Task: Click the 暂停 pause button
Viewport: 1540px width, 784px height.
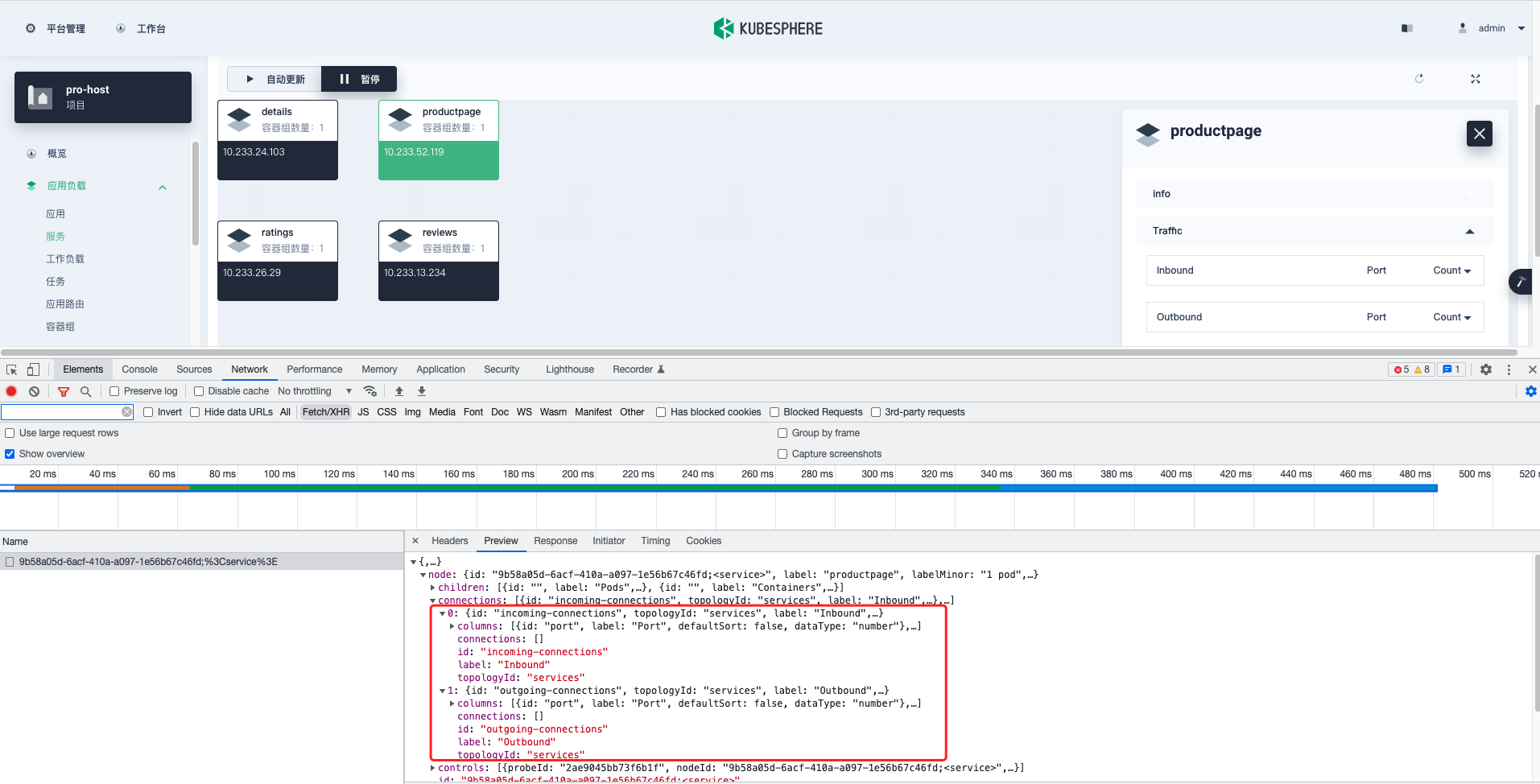Action: (x=359, y=79)
